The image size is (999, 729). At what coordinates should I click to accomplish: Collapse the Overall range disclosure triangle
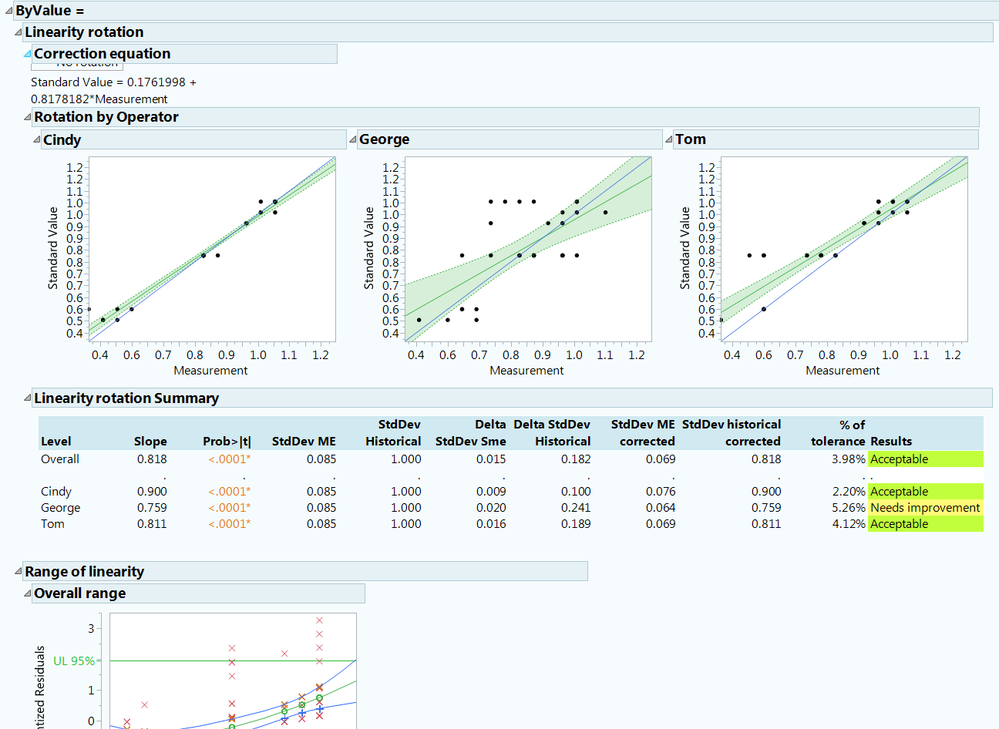[27, 593]
